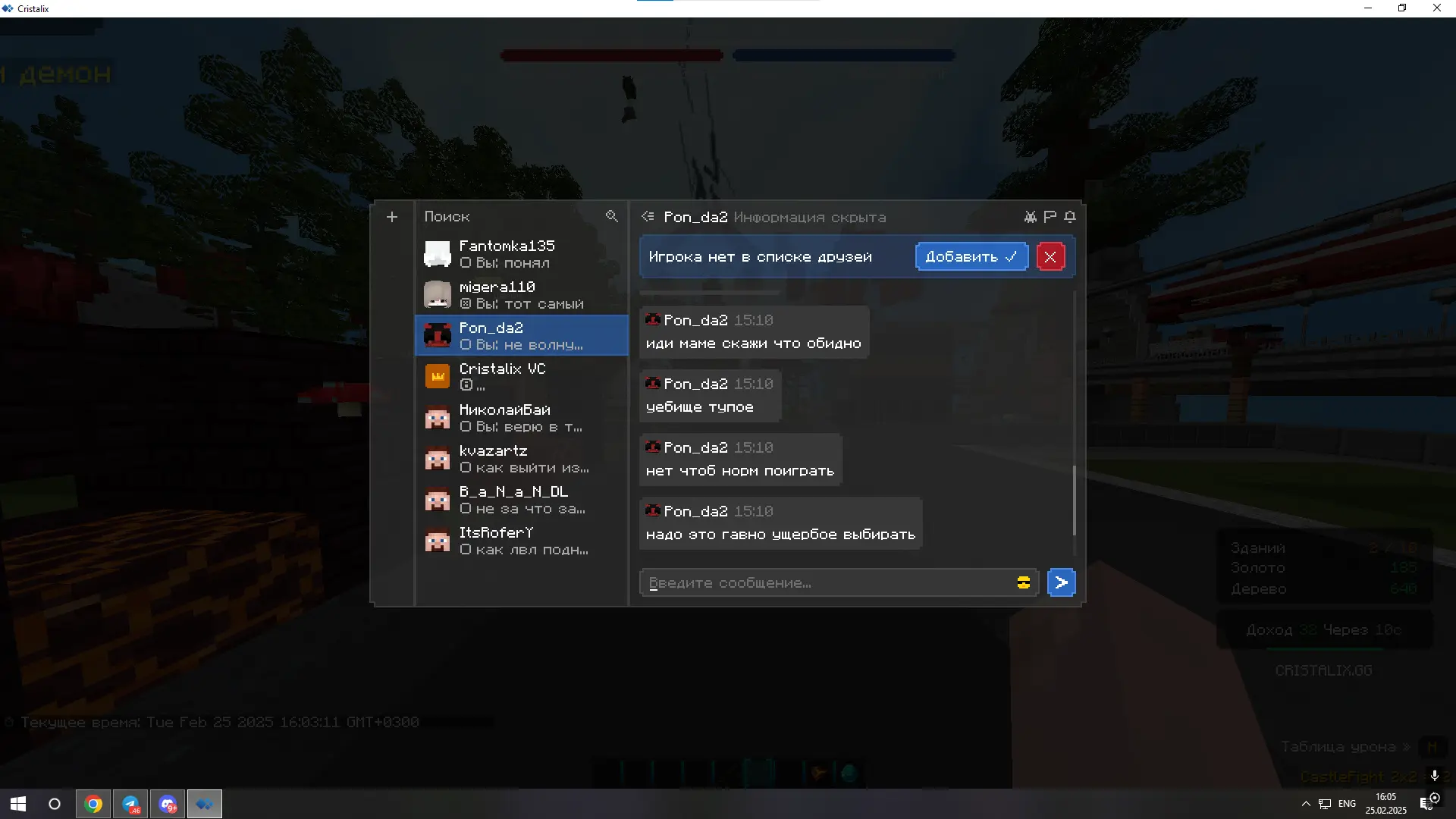Click the search magnifier icon
The height and width of the screenshot is (819, 1456).
click(x=612, y=216)
